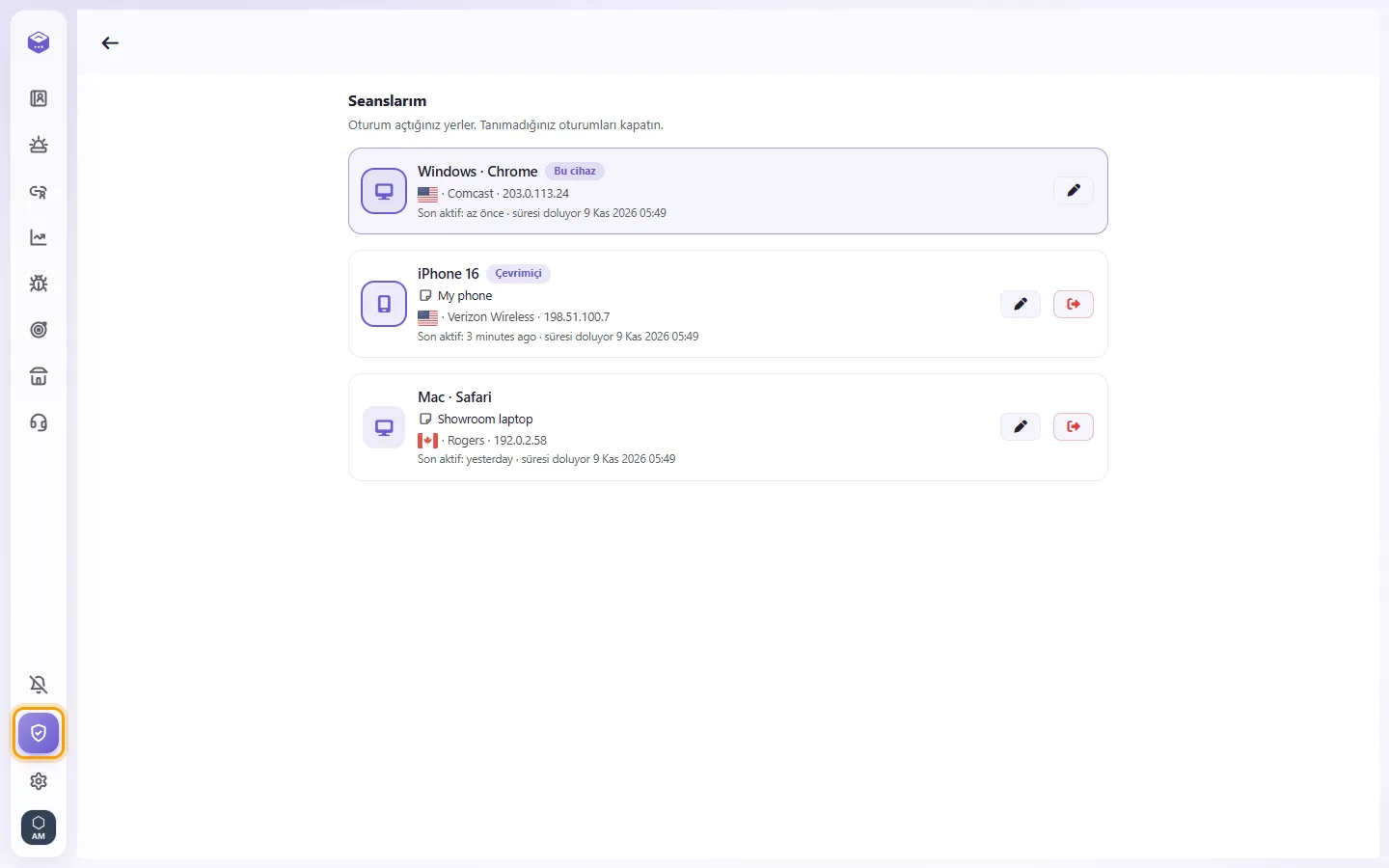Click the 'iPhone 16' session title

point(449,274)
